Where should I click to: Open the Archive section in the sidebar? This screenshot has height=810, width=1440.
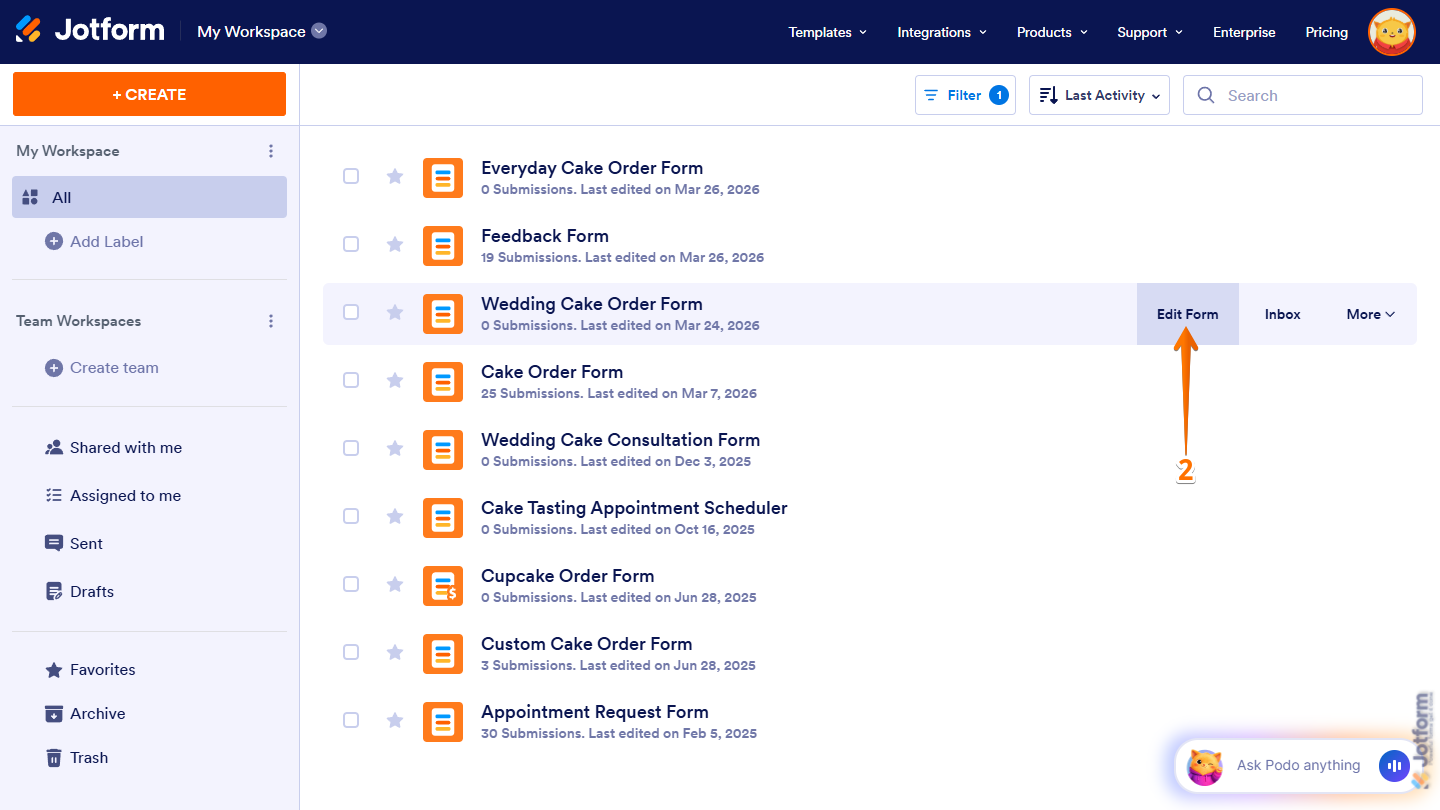click(96, 713)
